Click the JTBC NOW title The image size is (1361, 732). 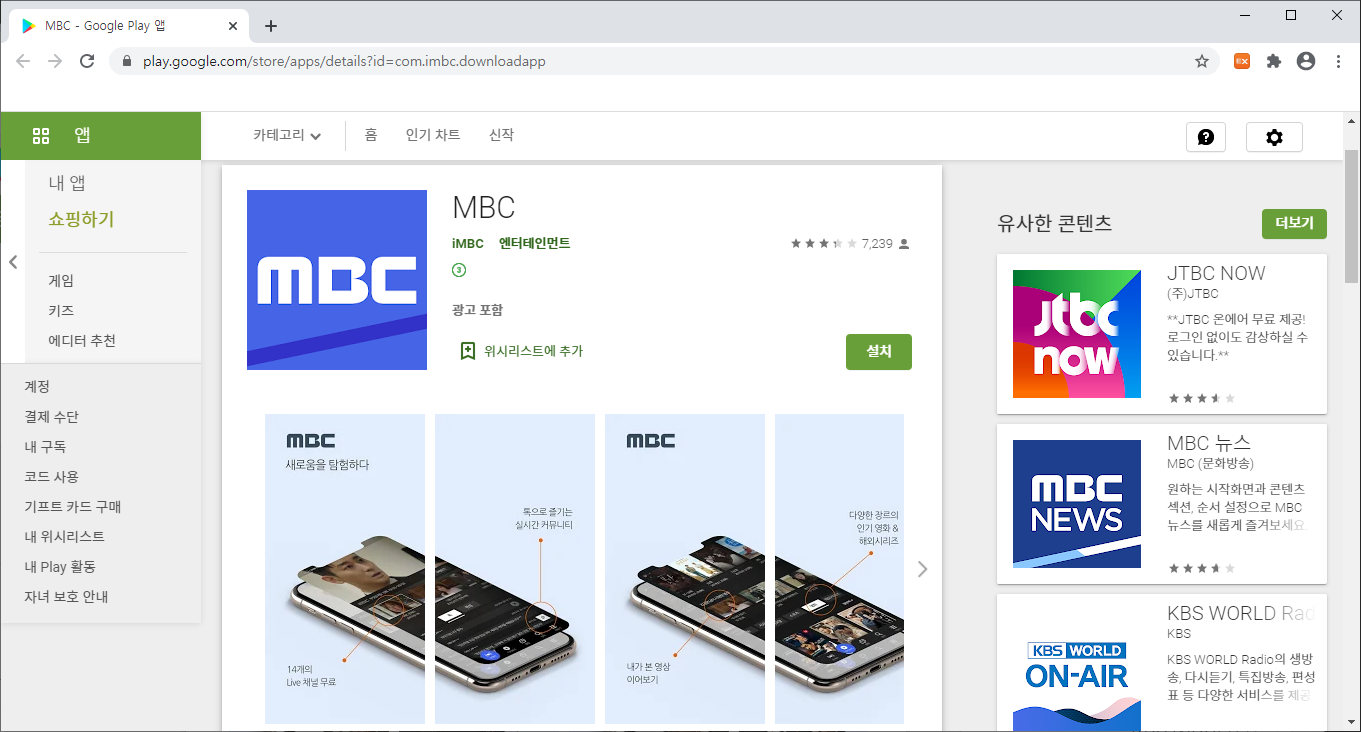coord(1216,273)
